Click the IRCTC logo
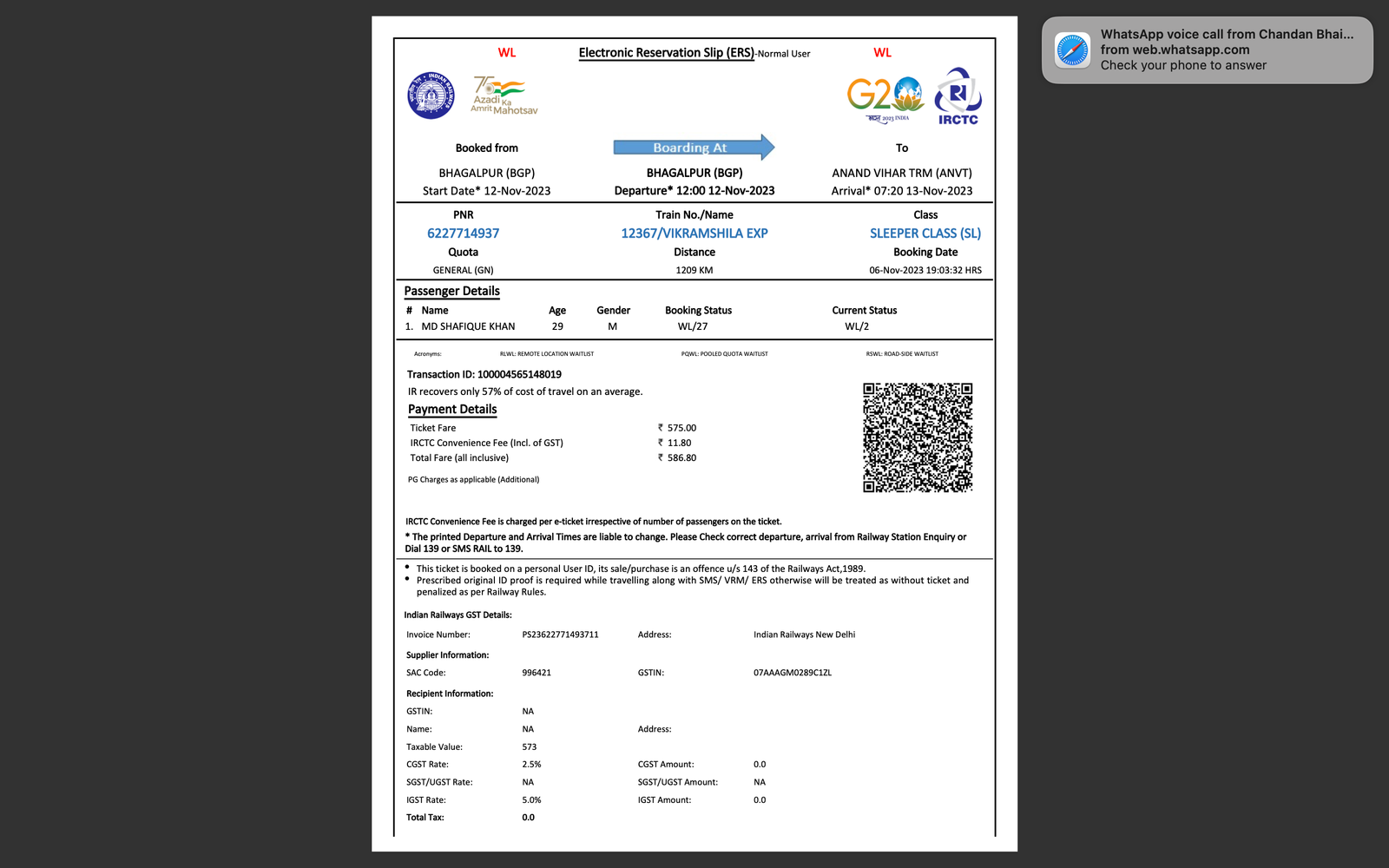The image size is (1389, 868). click(x=958, y=96)
